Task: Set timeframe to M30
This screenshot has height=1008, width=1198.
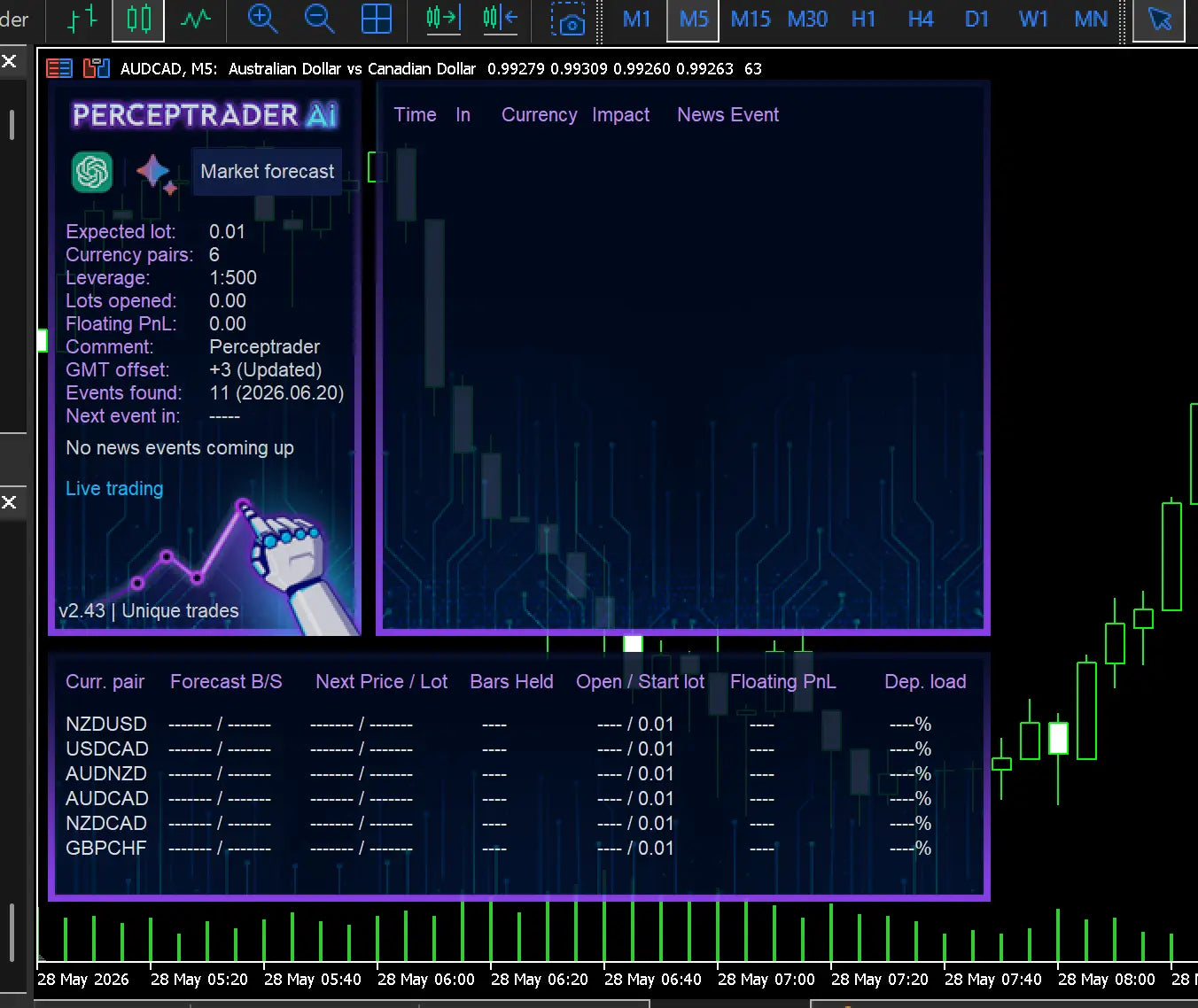Action: coord(807,19)
